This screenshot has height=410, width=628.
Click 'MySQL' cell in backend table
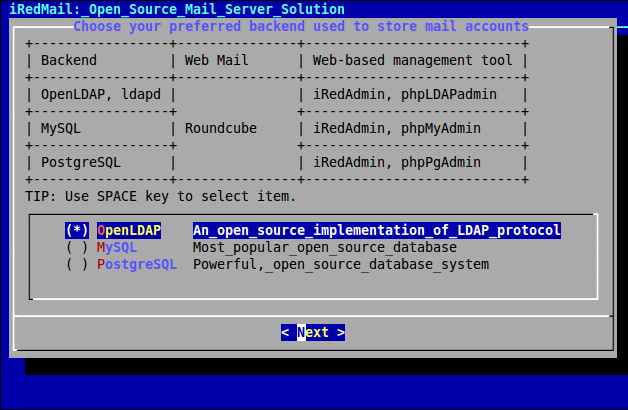(x=61, y=129)
